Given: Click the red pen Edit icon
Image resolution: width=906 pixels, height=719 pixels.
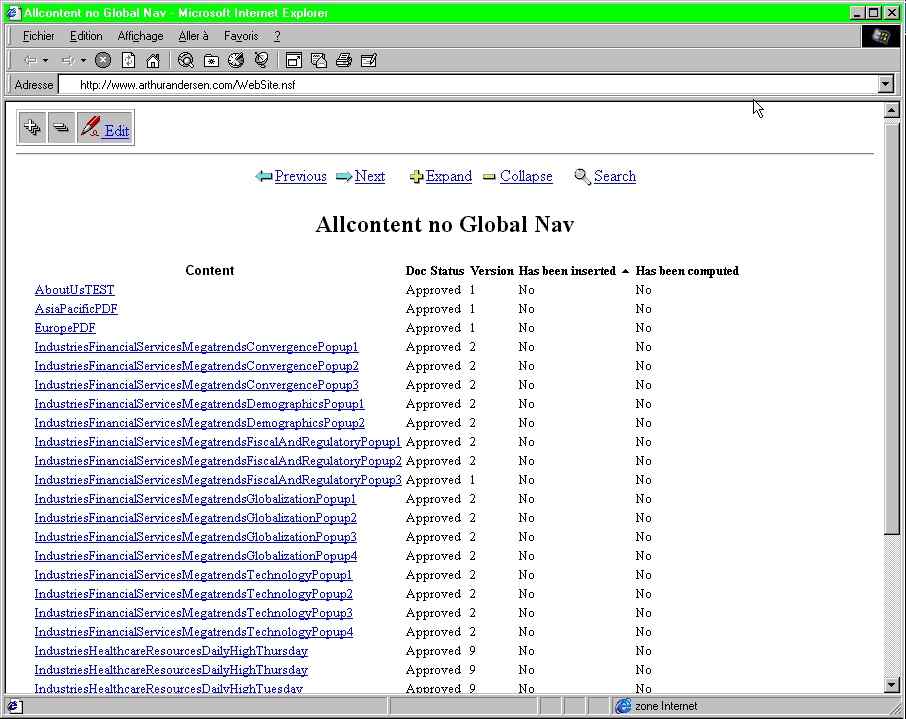Looking at the screenshot, I should [90, 126].
